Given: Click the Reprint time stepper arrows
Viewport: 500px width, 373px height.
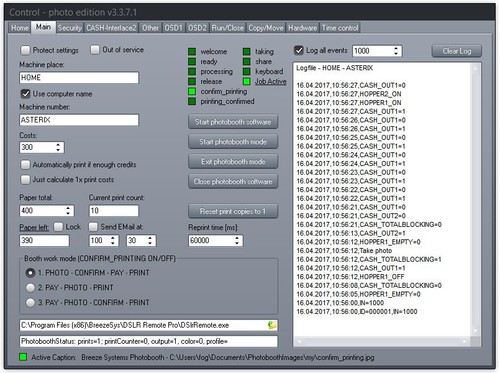Looking at the screenshot, I should point(237,241).
